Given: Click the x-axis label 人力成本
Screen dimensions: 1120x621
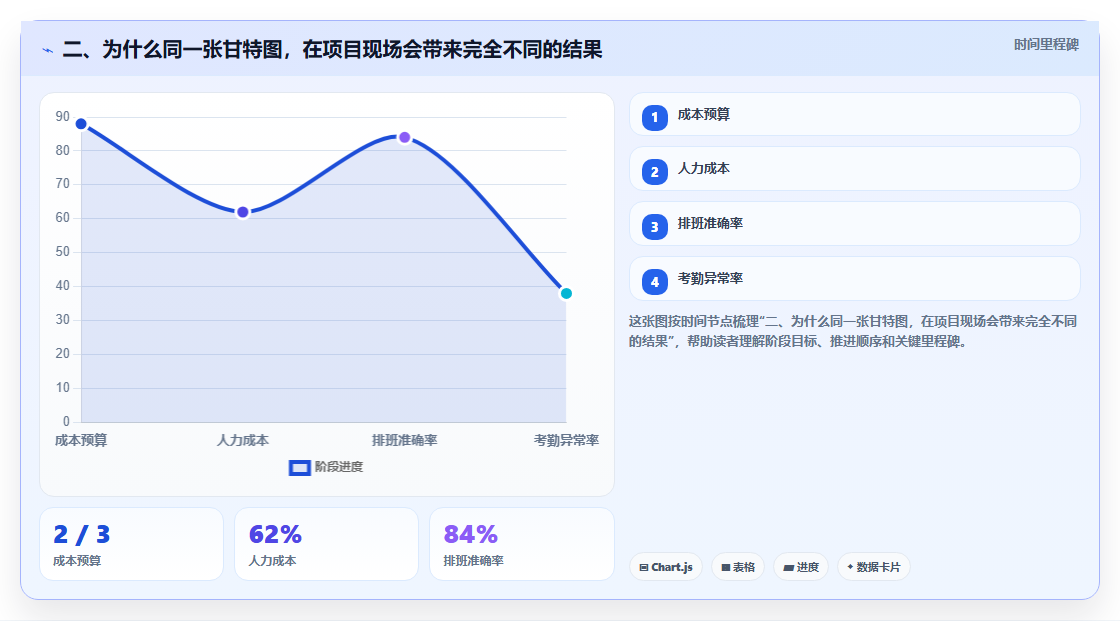Looking at the screenshot, I should [243, 440].
